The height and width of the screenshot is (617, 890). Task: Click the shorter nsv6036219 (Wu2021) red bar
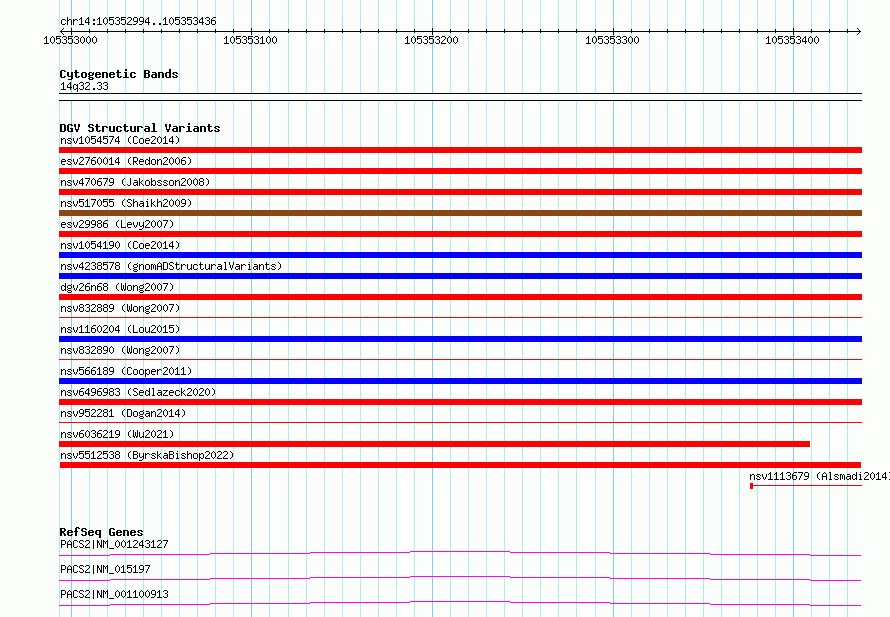tap(434, 444)
